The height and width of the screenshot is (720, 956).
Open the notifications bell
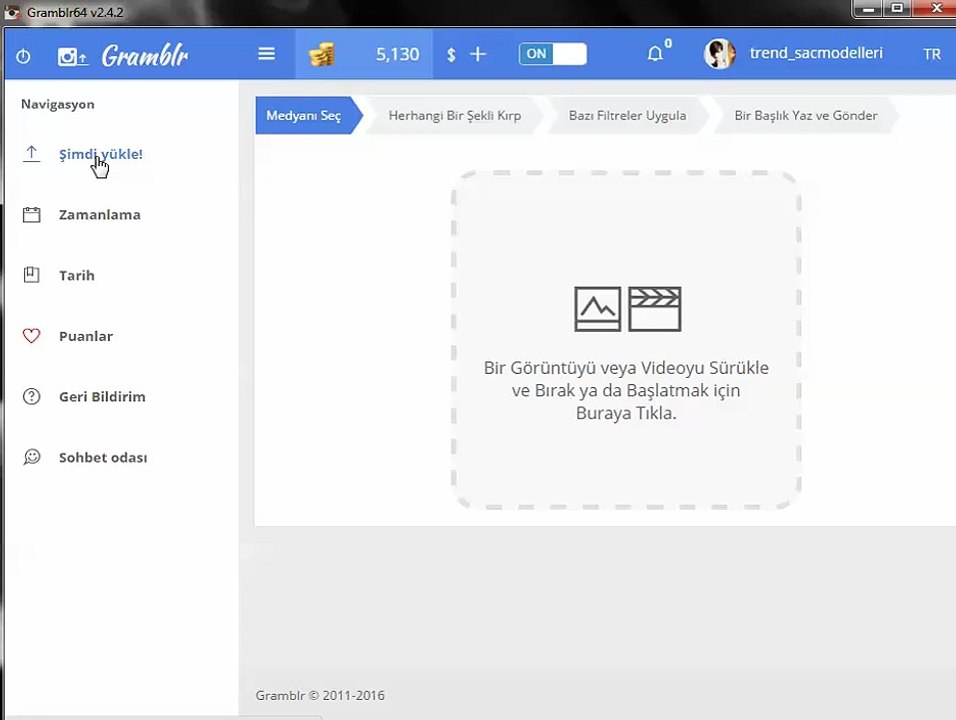[655, 54]
